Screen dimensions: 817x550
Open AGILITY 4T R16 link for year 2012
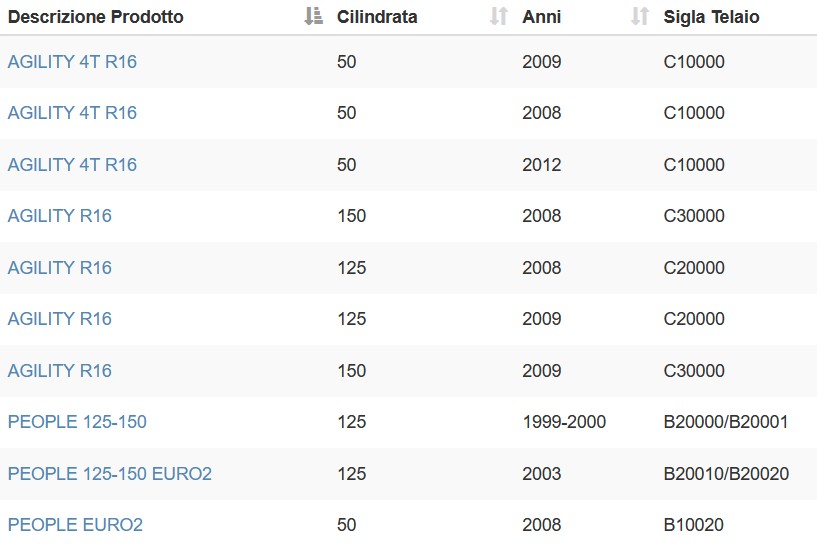(x=72, y=165)
